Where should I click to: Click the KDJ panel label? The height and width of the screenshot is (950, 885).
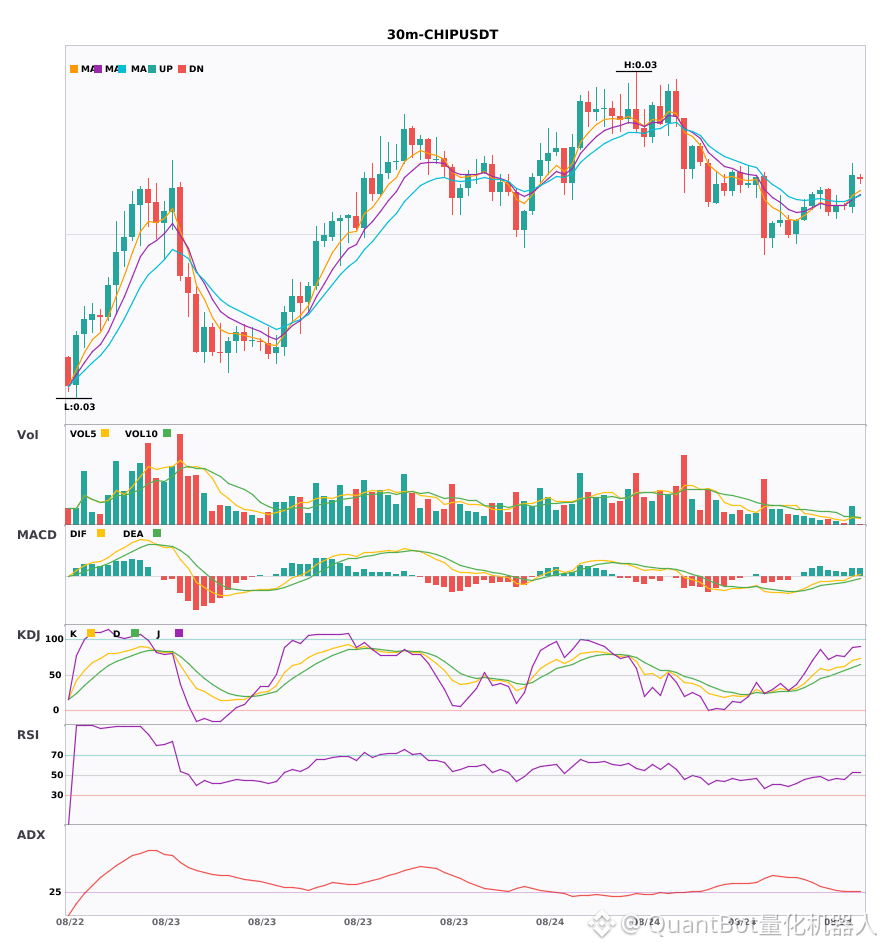click(x=28, y=635)
